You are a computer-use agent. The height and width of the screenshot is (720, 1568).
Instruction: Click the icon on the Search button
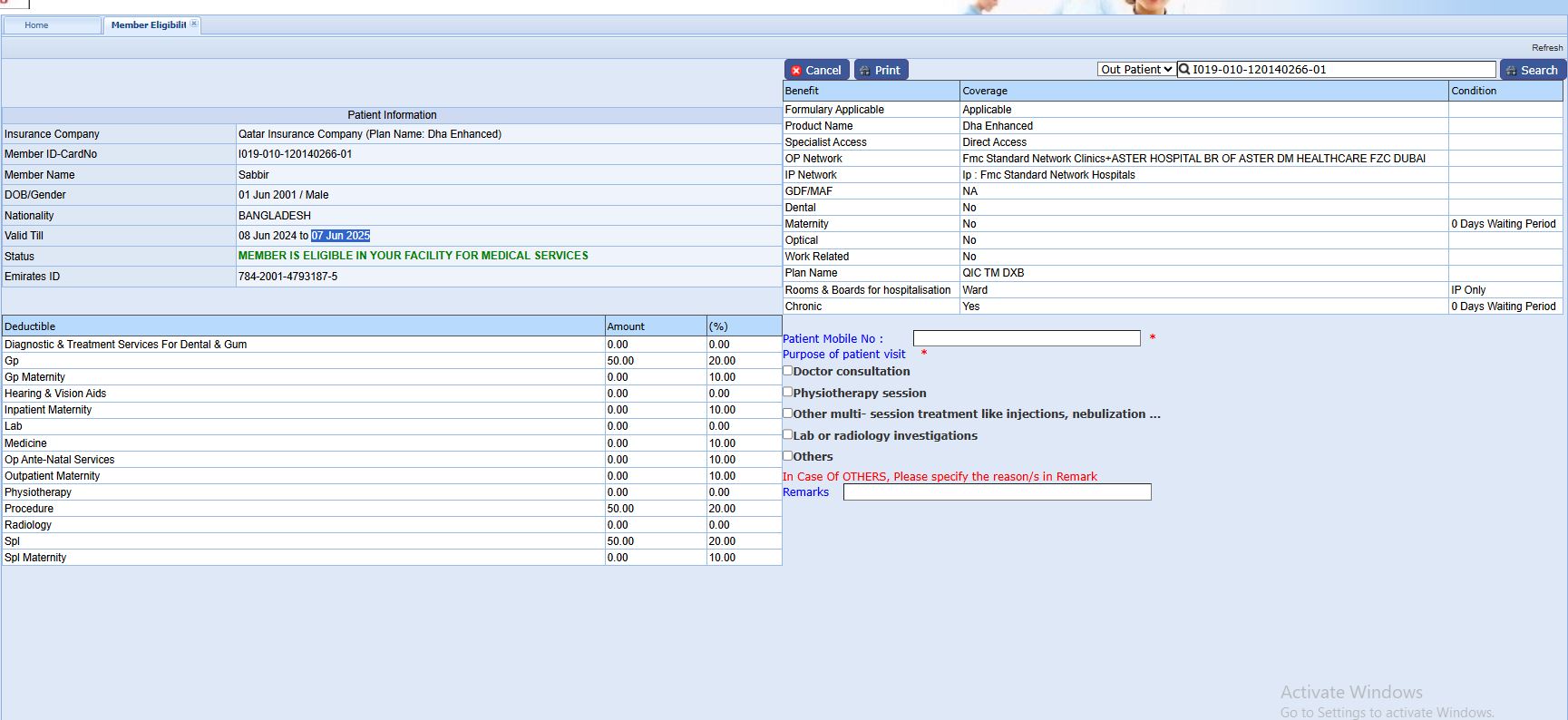[x=1511, y=71]
